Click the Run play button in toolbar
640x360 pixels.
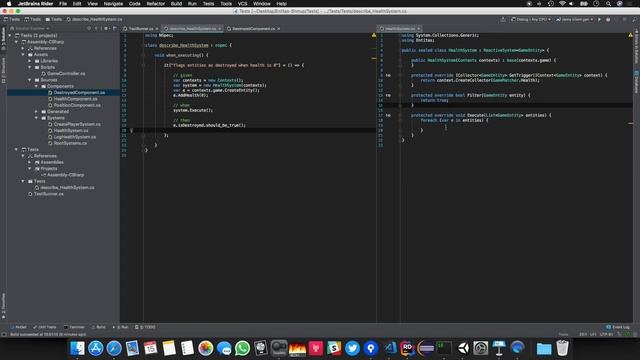(x=599, y=19)
